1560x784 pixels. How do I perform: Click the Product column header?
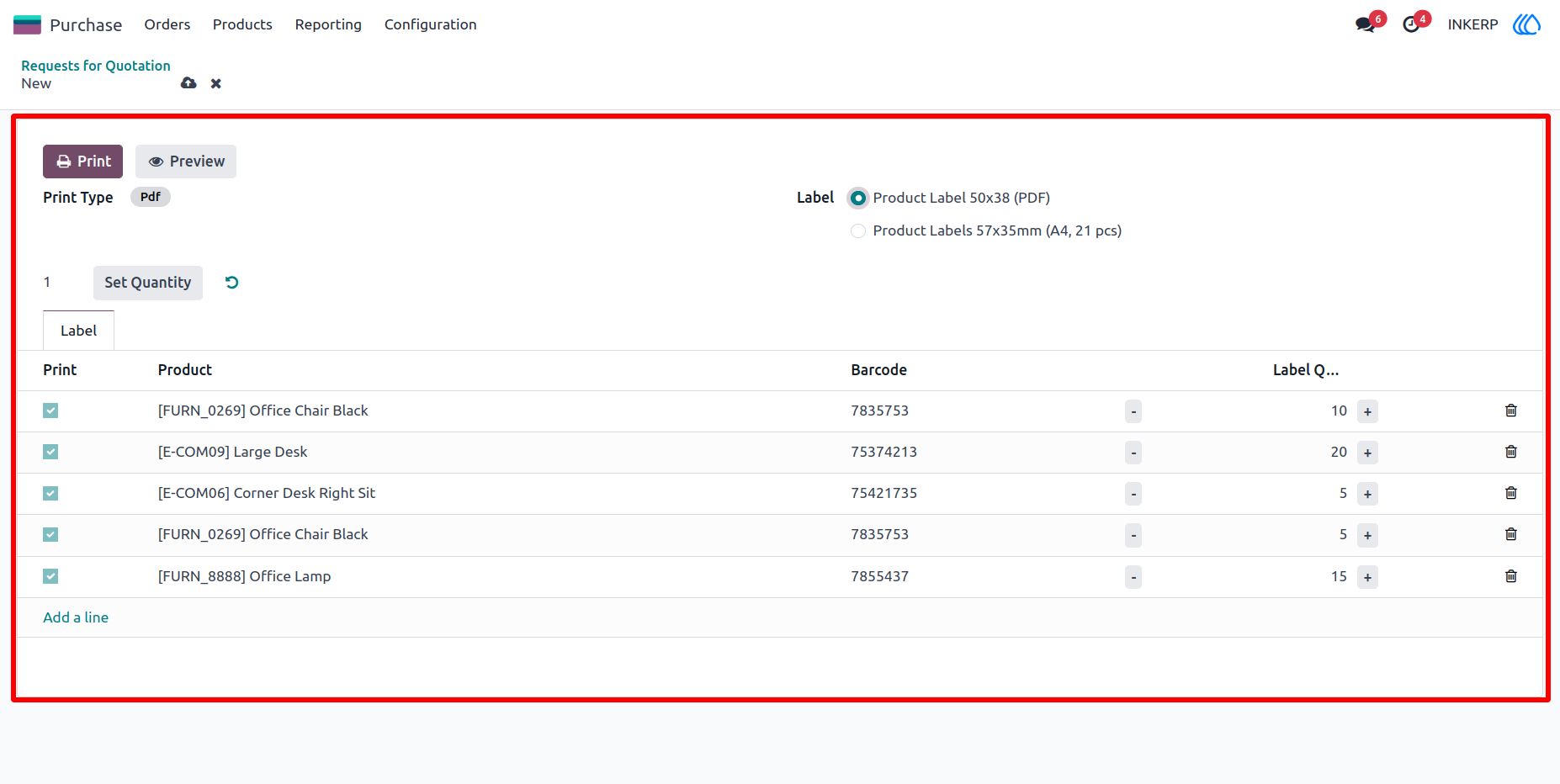coord(185,370)
